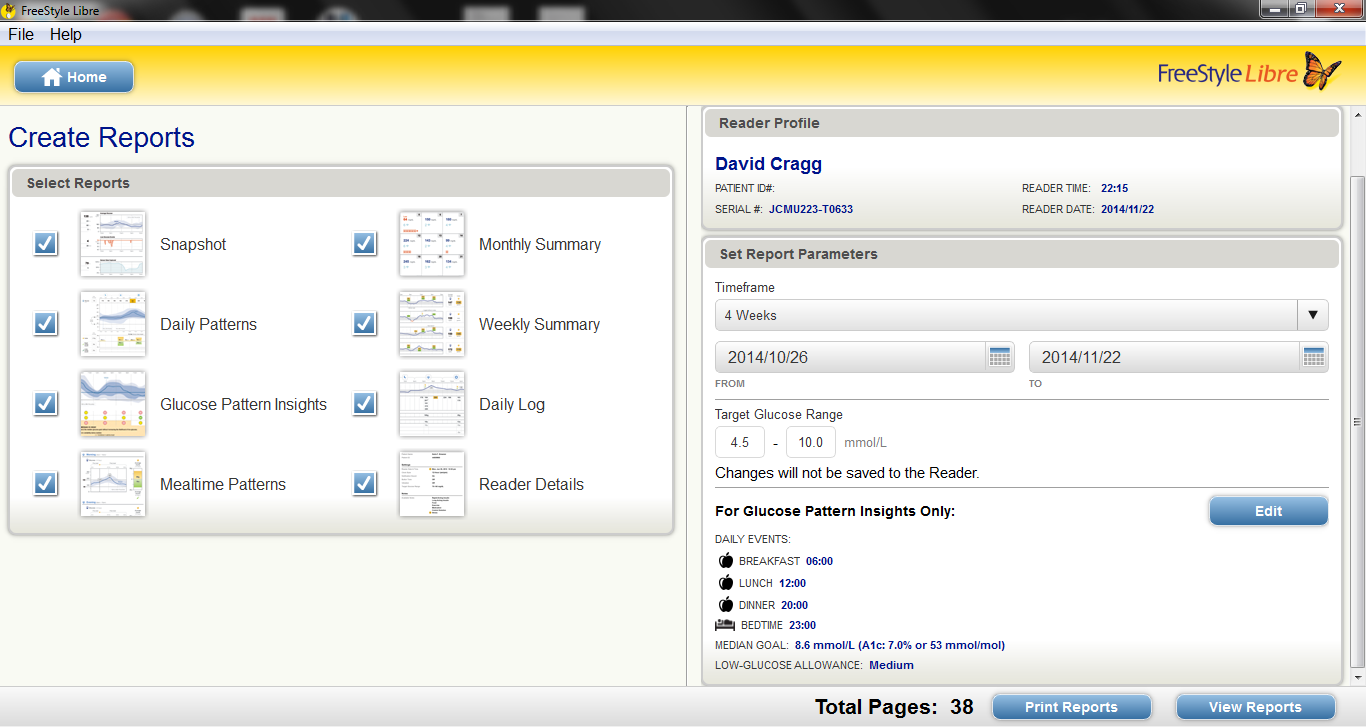Uncheck the Weekly Summary checkbox
Image resolution: width=1366 pixels, height=727 pixels.
[x=364, y=324]
